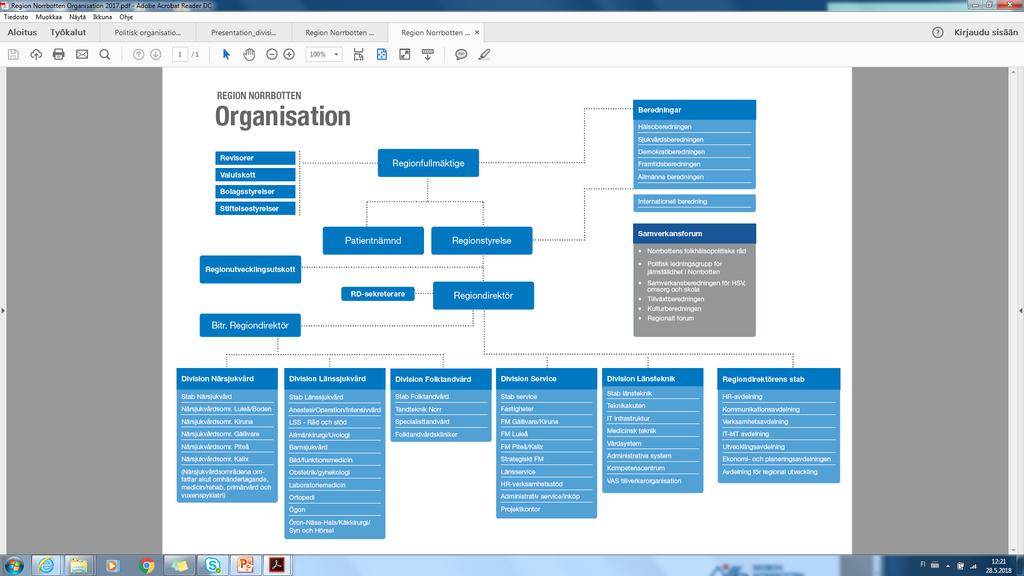Open the Ikkuna menu
The width and height of the screenshot is (1024, 576).
point(103,17)
